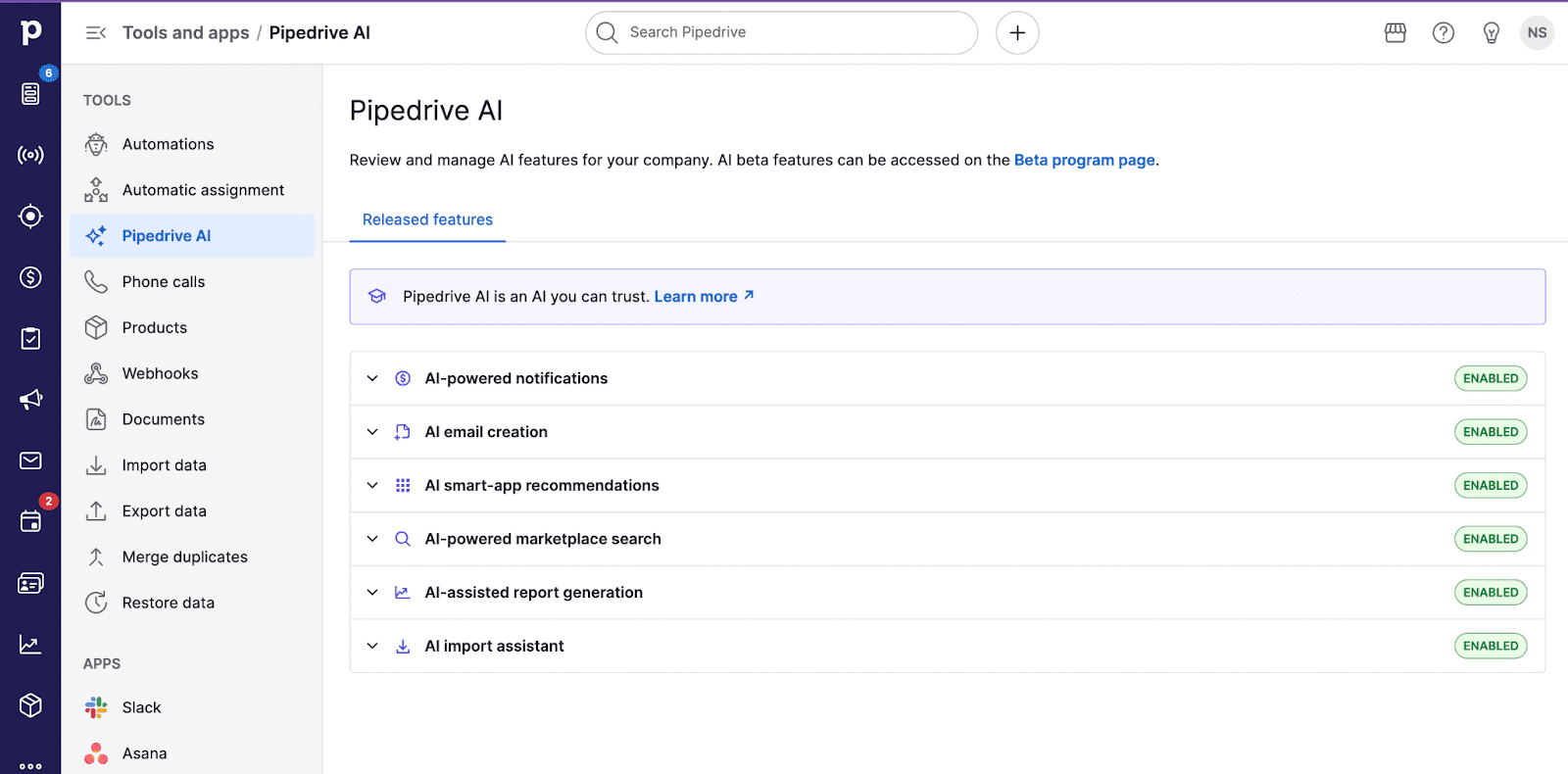The image size is (1568, 774).
Task: Open the Deals dollar icon in sidebar
Action: click(x=30, y=278)
